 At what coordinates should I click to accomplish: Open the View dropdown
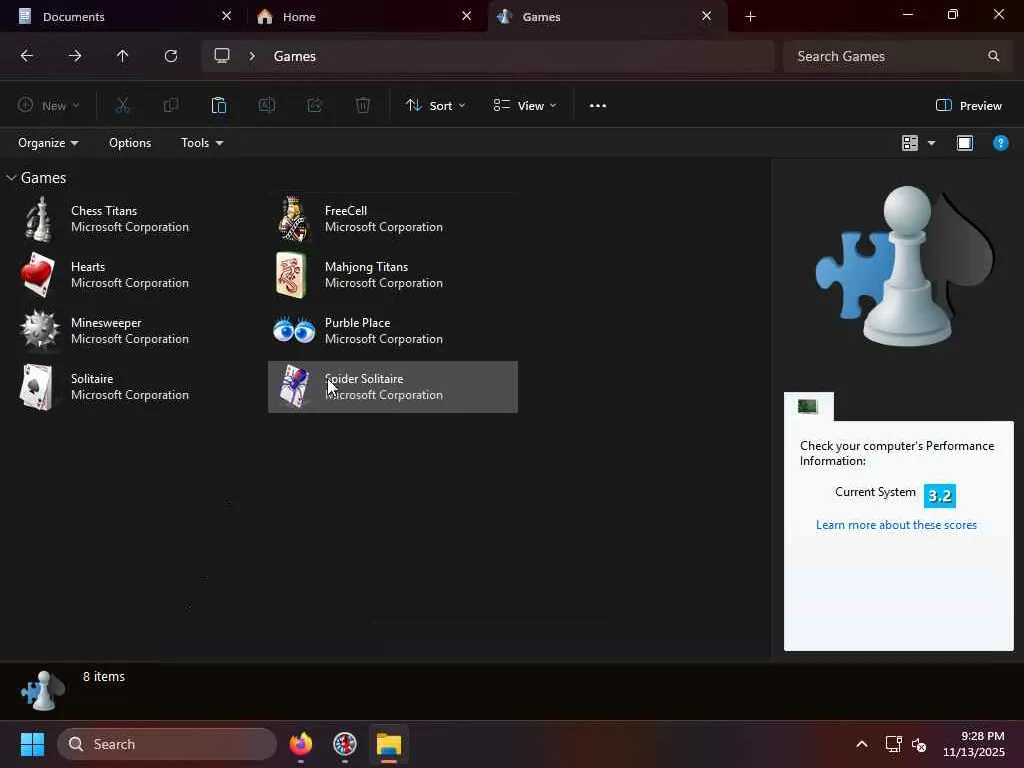click(x=525, y=105)
